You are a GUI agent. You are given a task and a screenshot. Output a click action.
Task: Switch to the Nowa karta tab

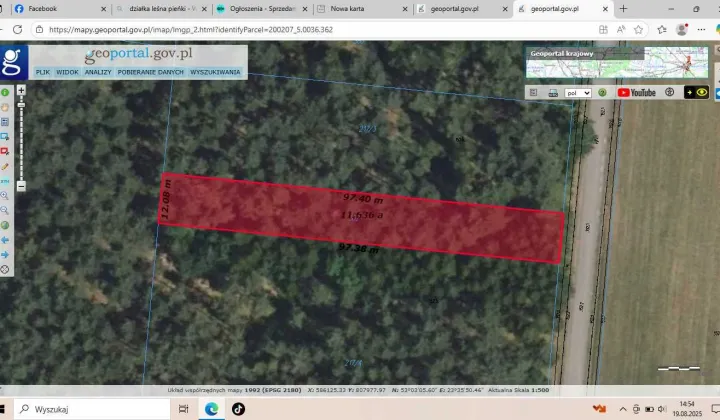[x=363, y=9]
